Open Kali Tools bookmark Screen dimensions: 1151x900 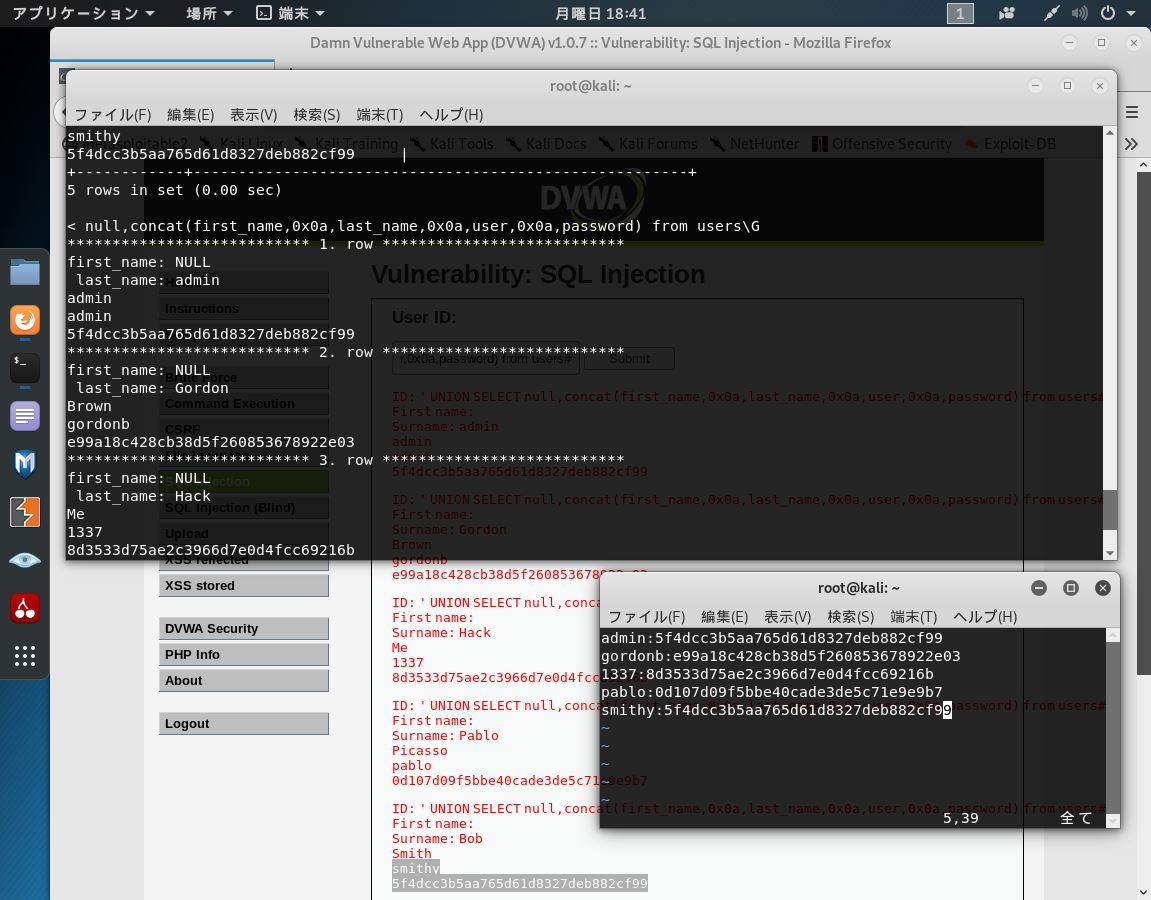(x=452, y=144)
